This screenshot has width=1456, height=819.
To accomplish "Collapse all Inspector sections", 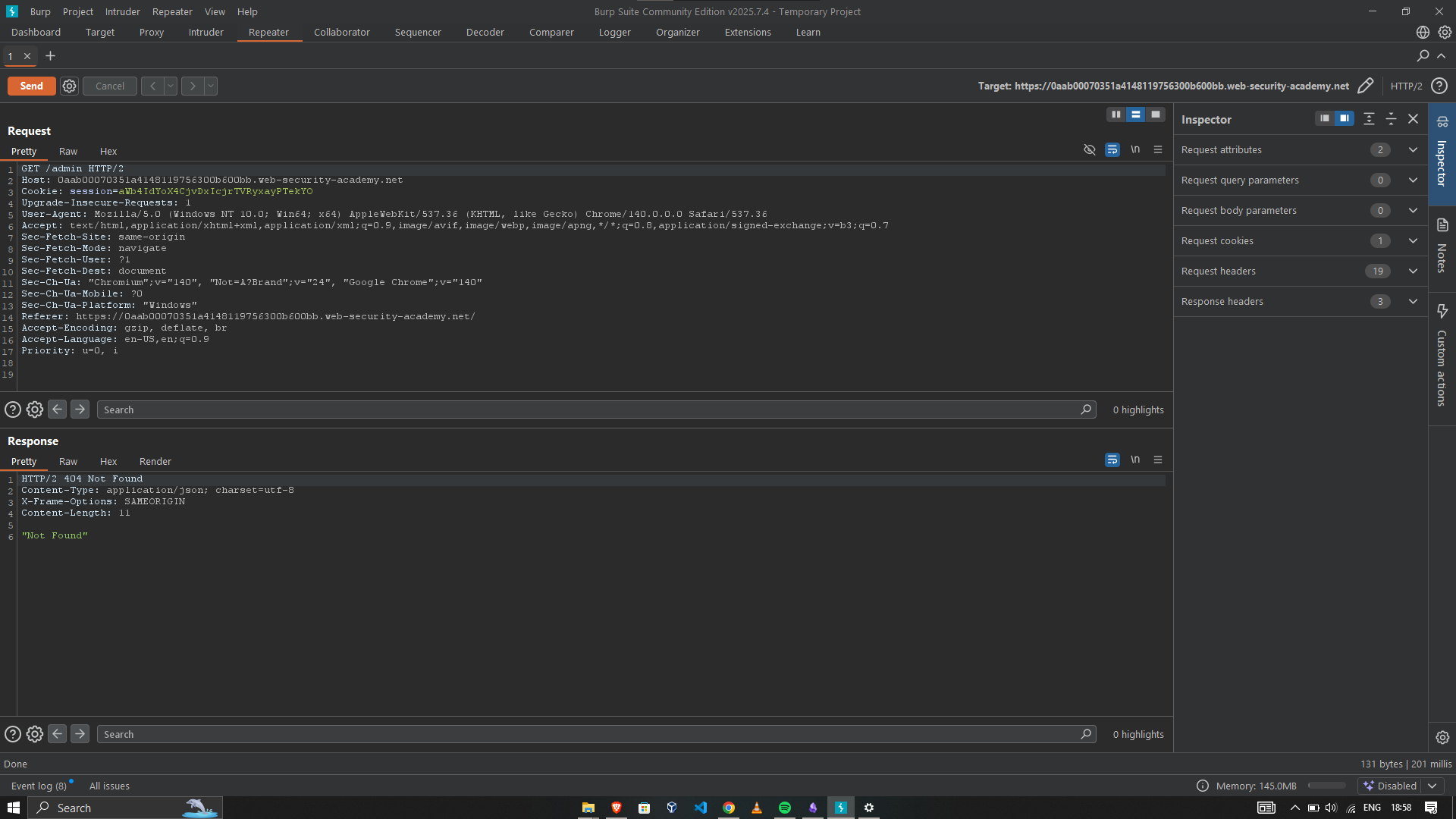I will tap(1391, 119).
